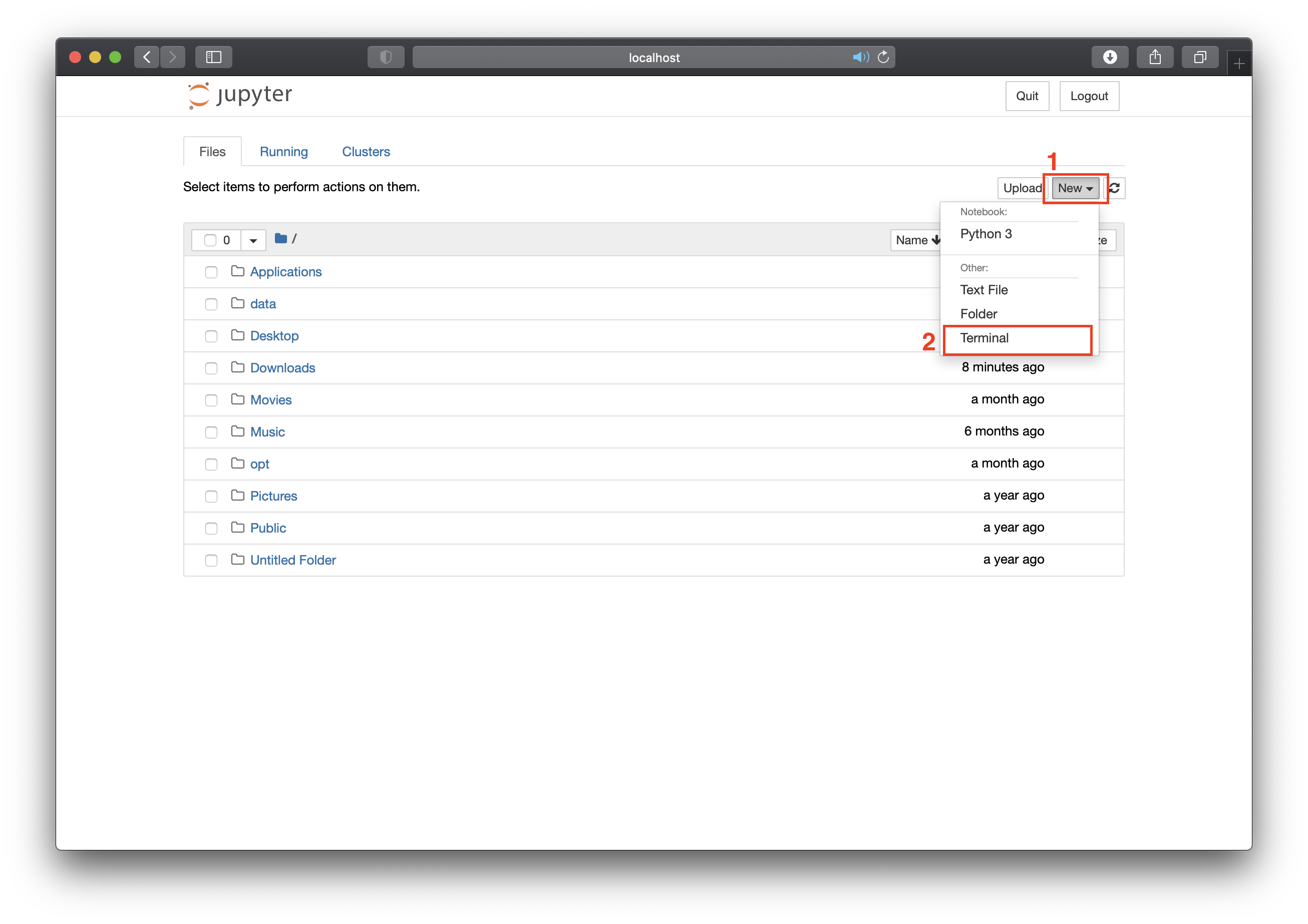Check the Applications folder checkbox
This screenshot has width=1308, height=924.
(211, 272)
